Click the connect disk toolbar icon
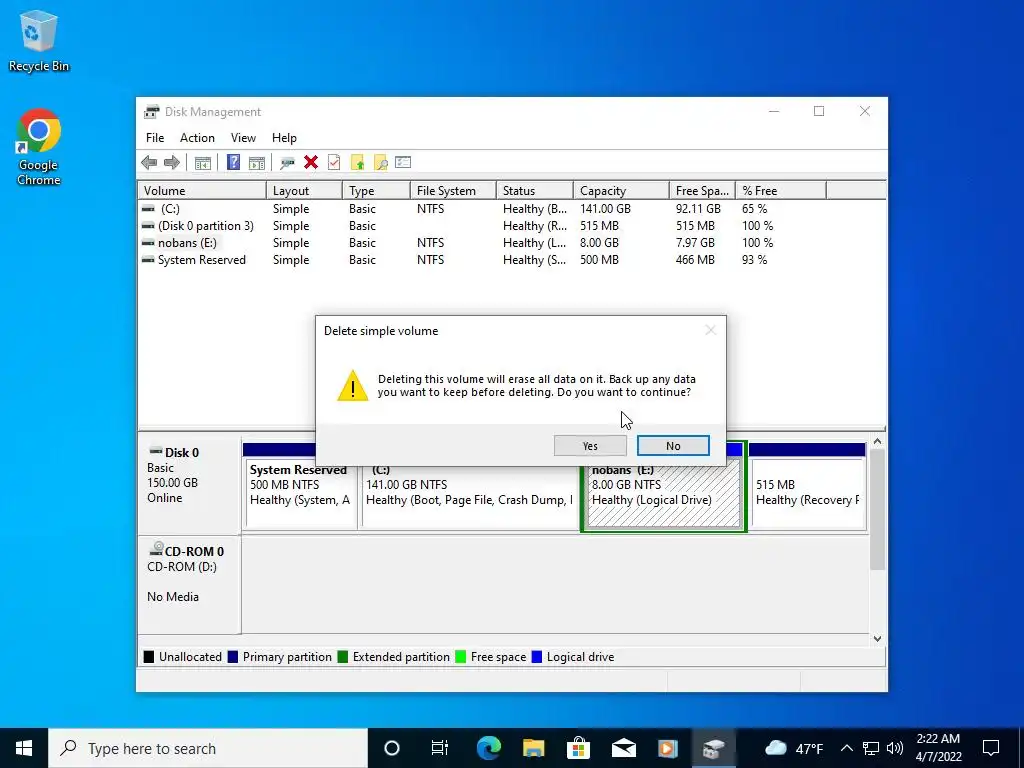1024x768 pixels. [x=287, y=163]
